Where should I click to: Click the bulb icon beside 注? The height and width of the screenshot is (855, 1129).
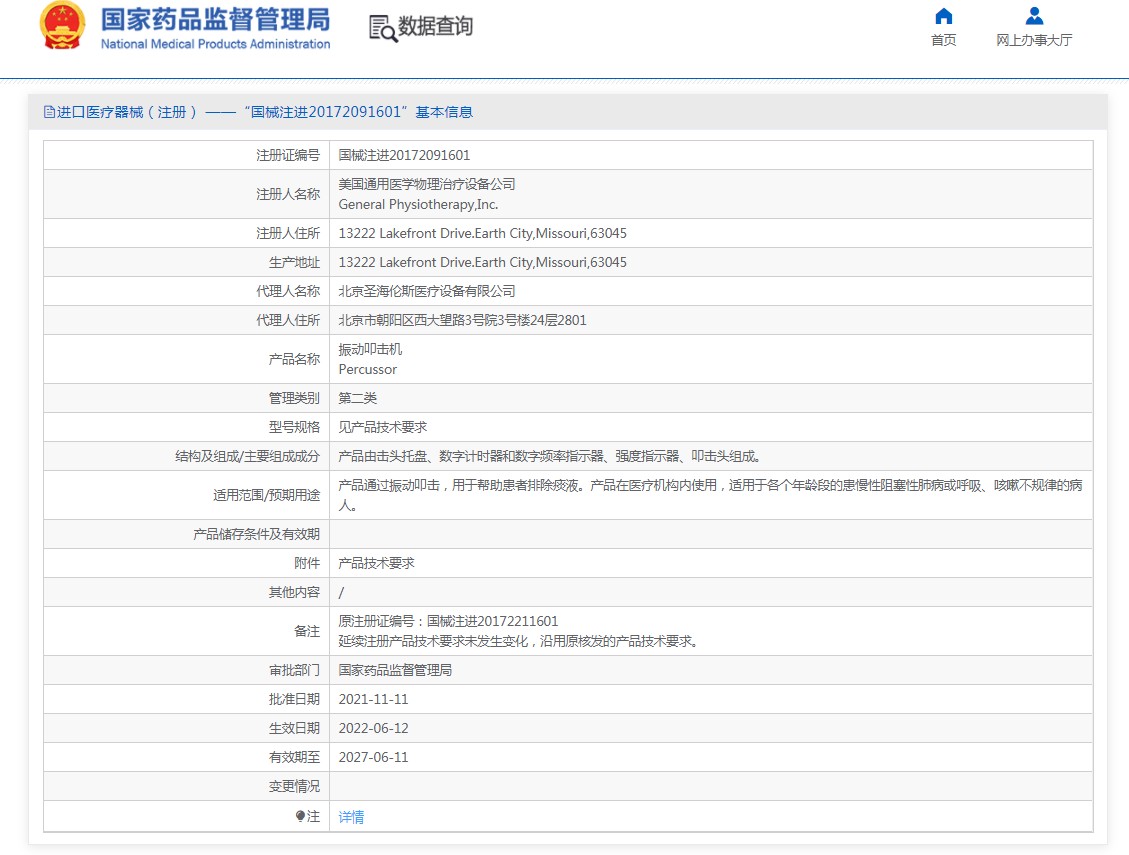(x=300, y=816)
